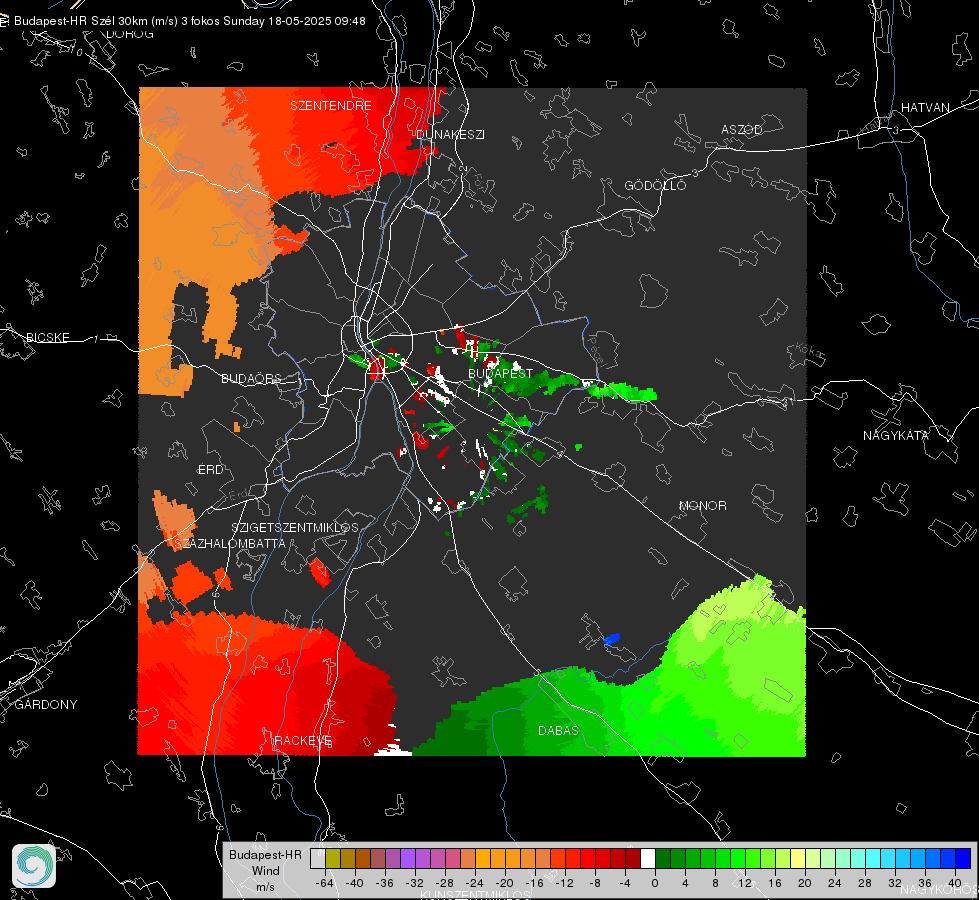Click the 0 legend scale value
Screen dimensions: 979x900
tap(654, 883)
